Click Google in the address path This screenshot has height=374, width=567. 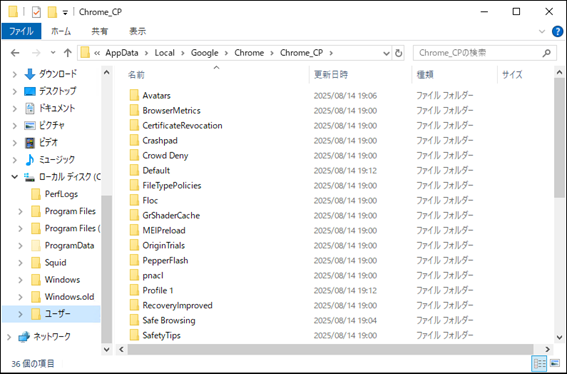204,53
